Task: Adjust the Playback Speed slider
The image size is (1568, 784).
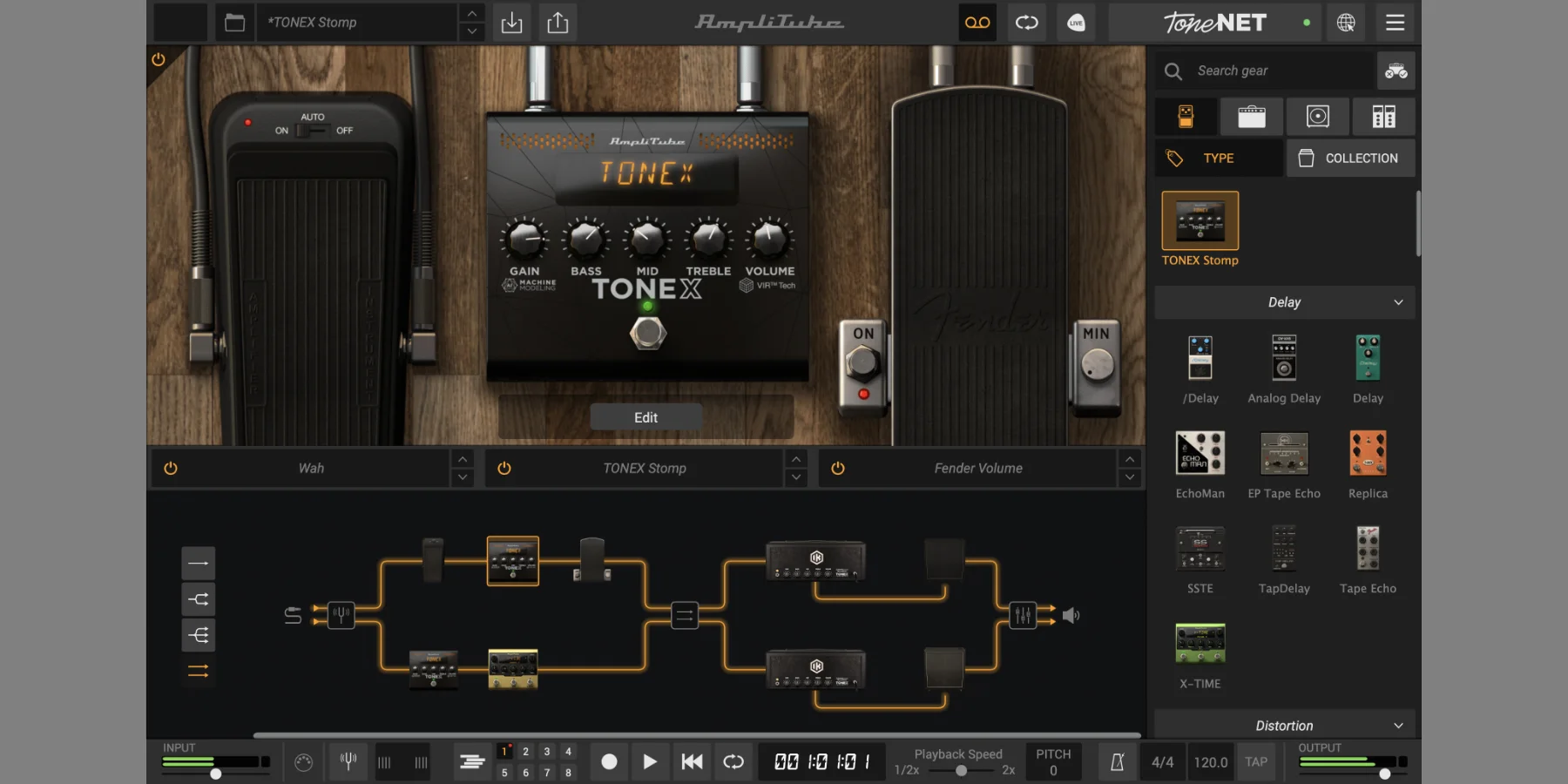Action: click(961, 770)
